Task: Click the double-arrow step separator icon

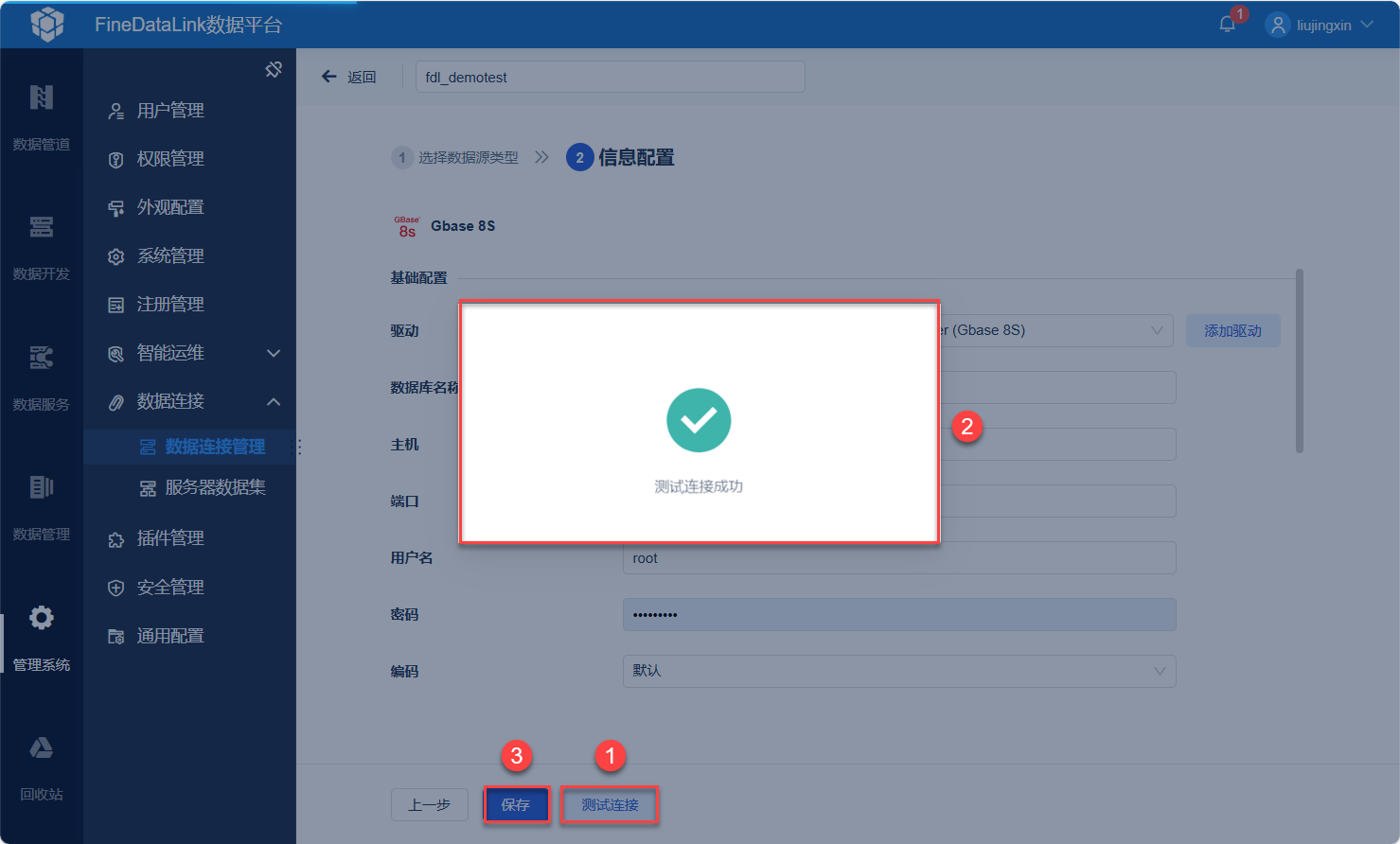Action: pos(541,157)
